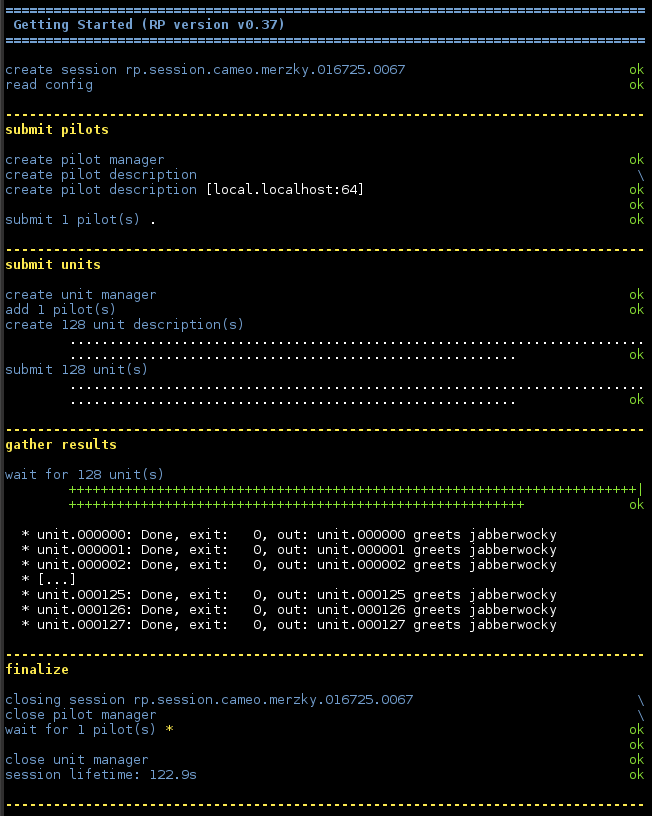Click the unit.000127 result line
The width and height of the screenshot is (652, 816).
pos(289,624)
